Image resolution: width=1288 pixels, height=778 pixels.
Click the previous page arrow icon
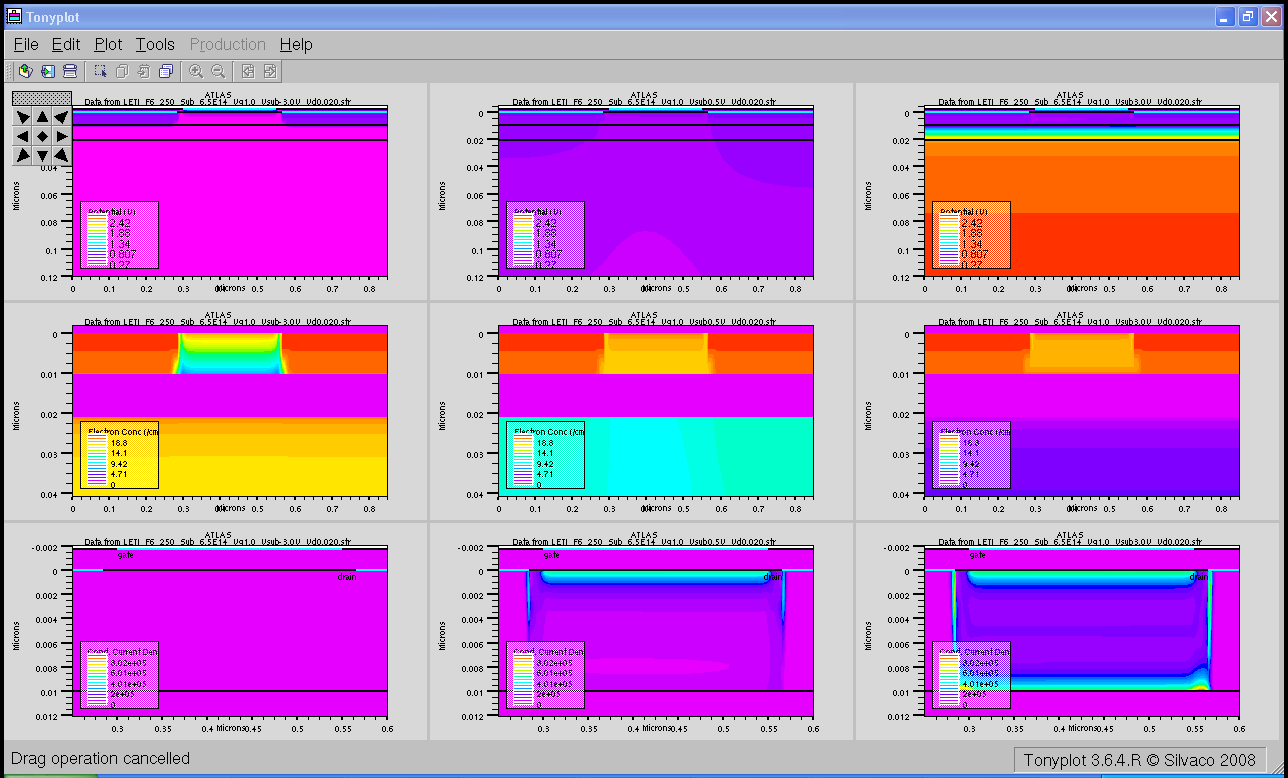pyautogui.click(x=248, y=71)
